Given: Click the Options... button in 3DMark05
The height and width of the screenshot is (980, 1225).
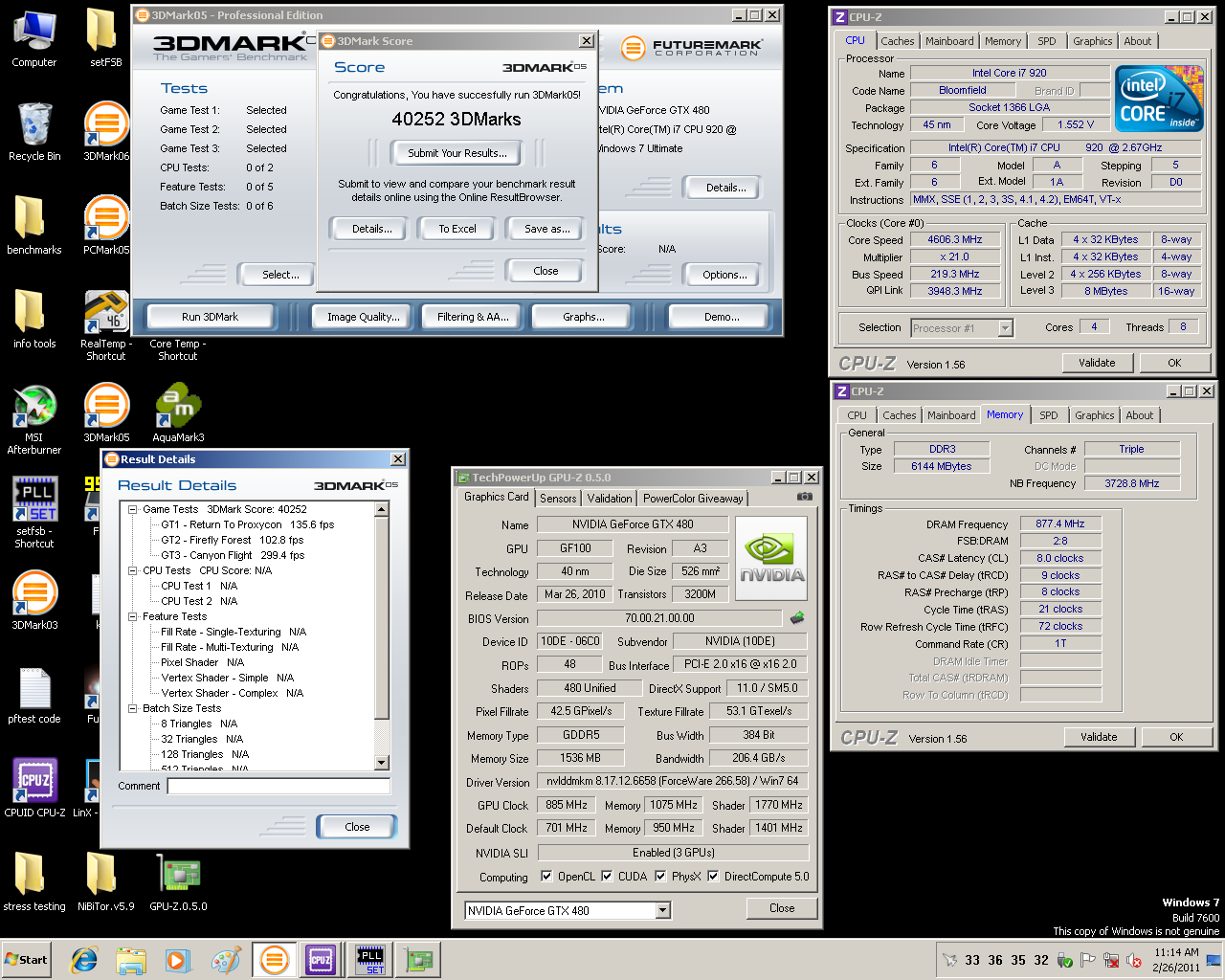Looking at the screenshot, I should 724,275.
